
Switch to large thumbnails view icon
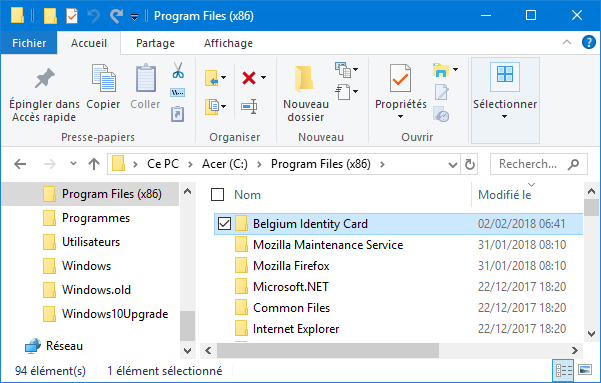pyautogui.click(x=585, y=370)
